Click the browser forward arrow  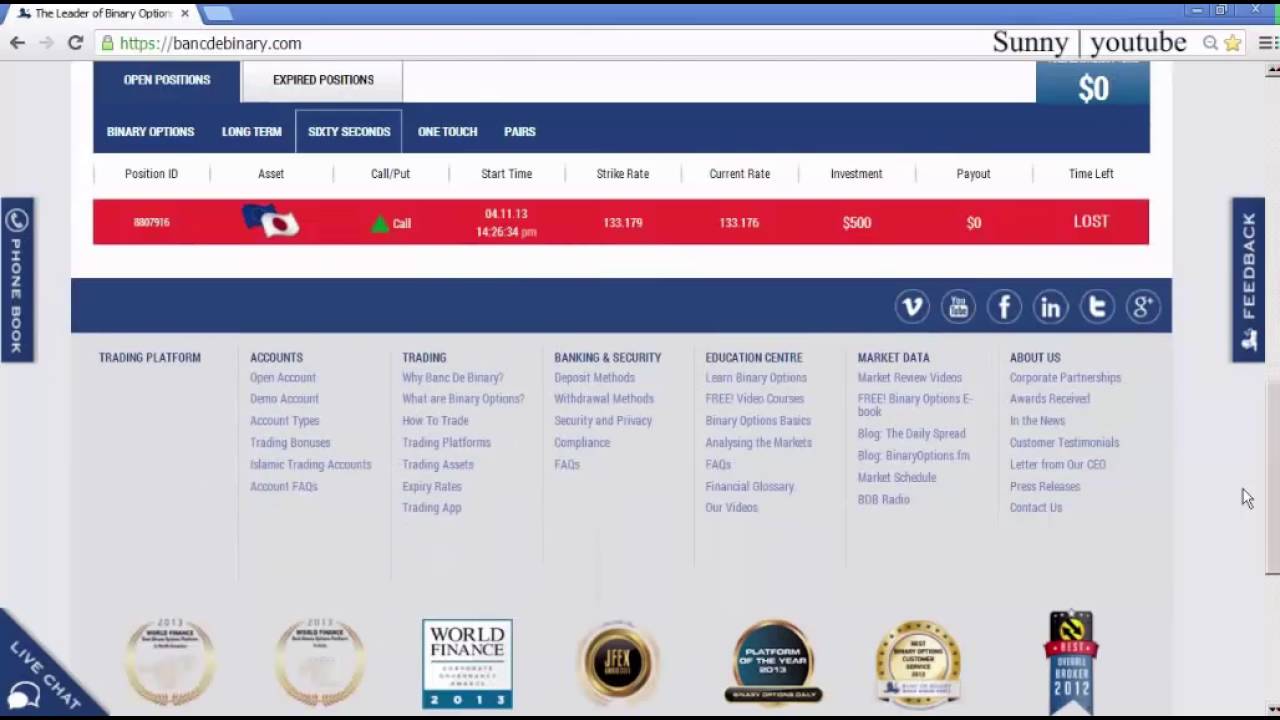46,43
